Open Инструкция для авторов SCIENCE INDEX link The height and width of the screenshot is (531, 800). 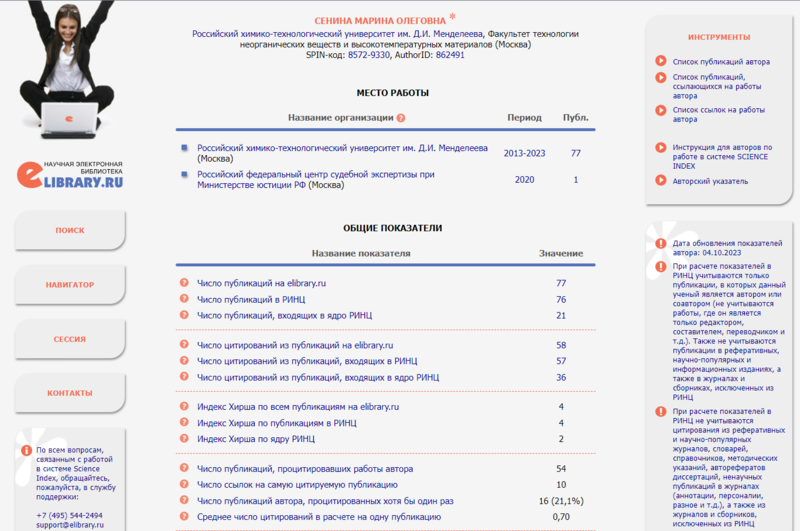pyautogui.click(x=722, y=157)
